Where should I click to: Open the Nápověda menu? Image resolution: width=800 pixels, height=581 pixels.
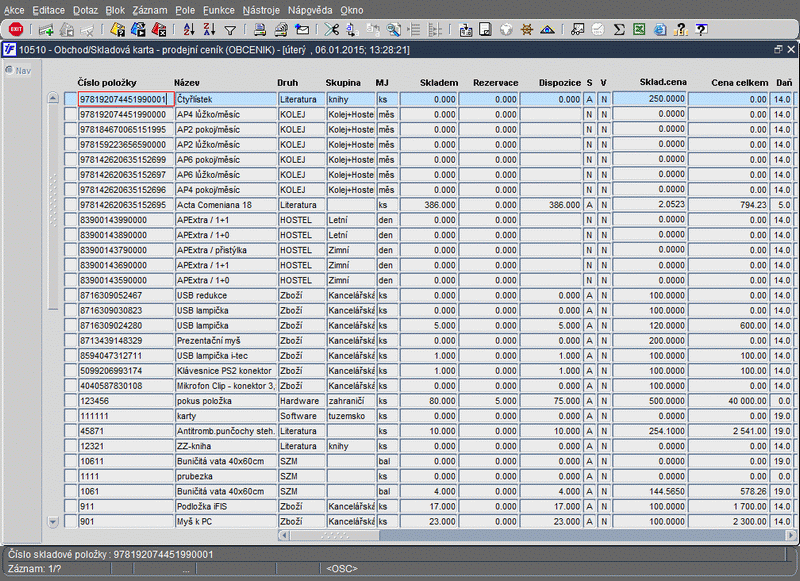(x=310, y=9)
